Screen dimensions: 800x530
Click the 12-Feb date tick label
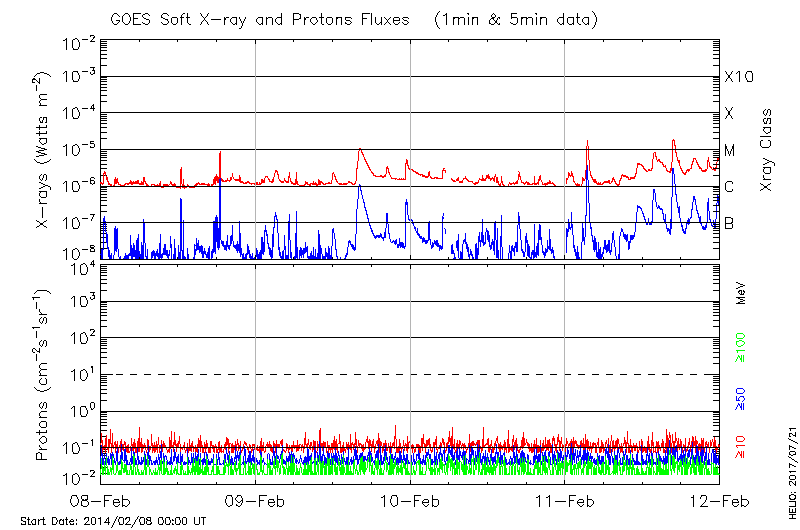click(718, 500)
